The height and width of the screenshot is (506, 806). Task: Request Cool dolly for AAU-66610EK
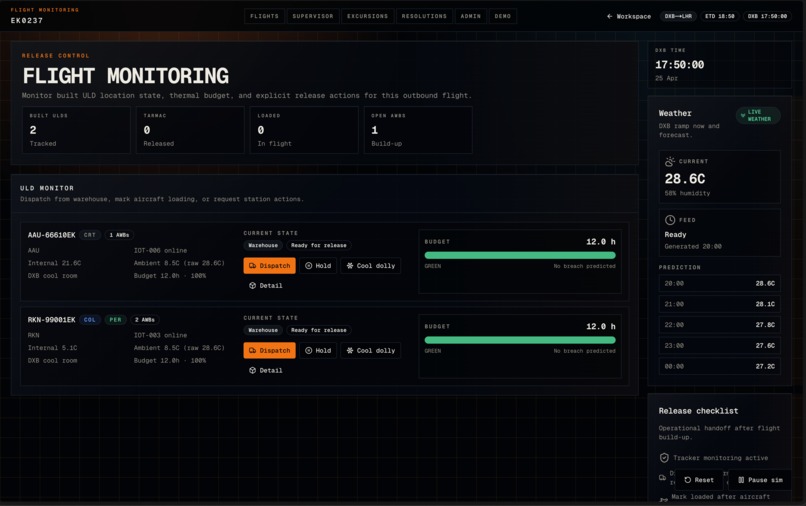point(371,266)
